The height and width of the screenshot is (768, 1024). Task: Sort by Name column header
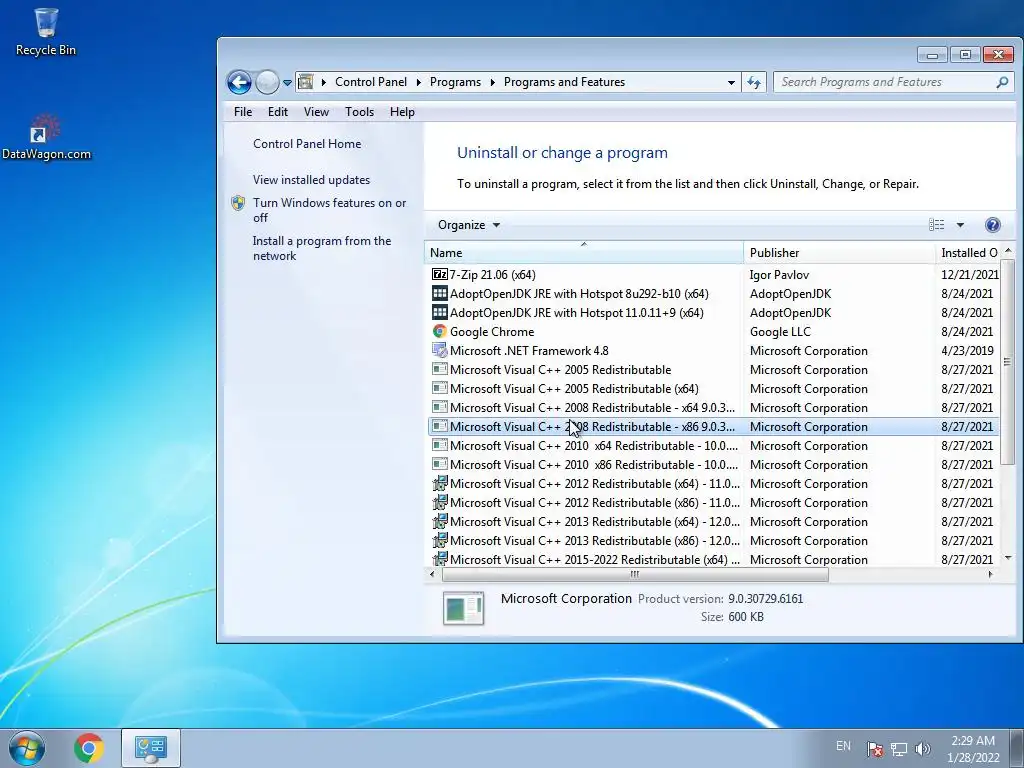point(584,253)
